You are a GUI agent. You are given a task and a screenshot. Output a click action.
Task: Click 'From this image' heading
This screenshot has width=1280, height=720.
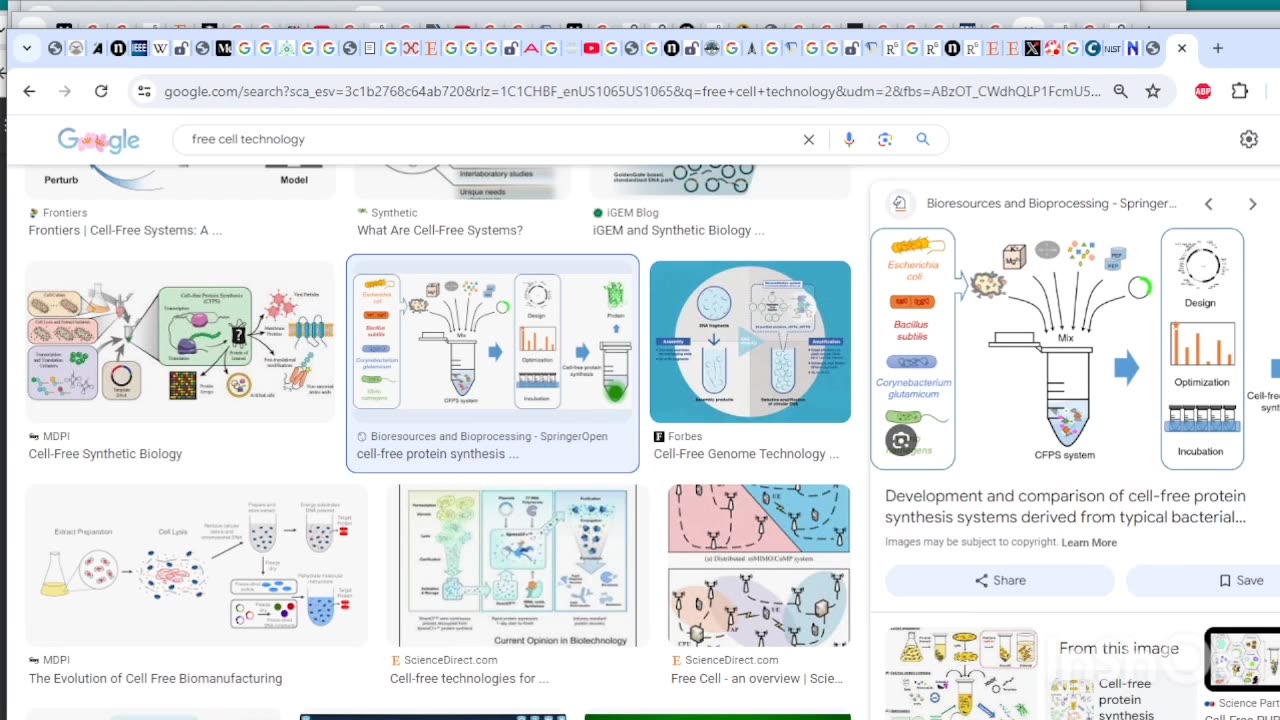coord(1119,648)
